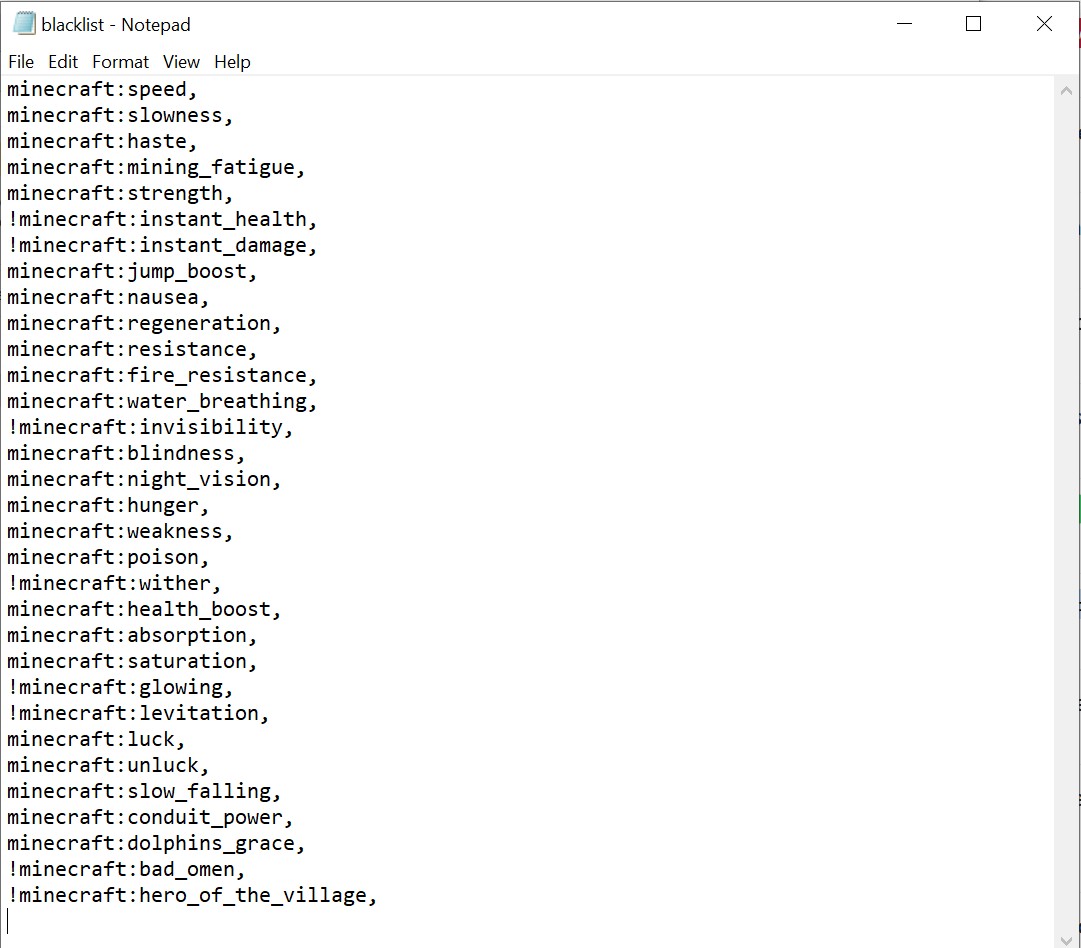Minimize the Notepad window
Image resolution: width=1081 pixels, height=948 pixels.
pos(904,24)
